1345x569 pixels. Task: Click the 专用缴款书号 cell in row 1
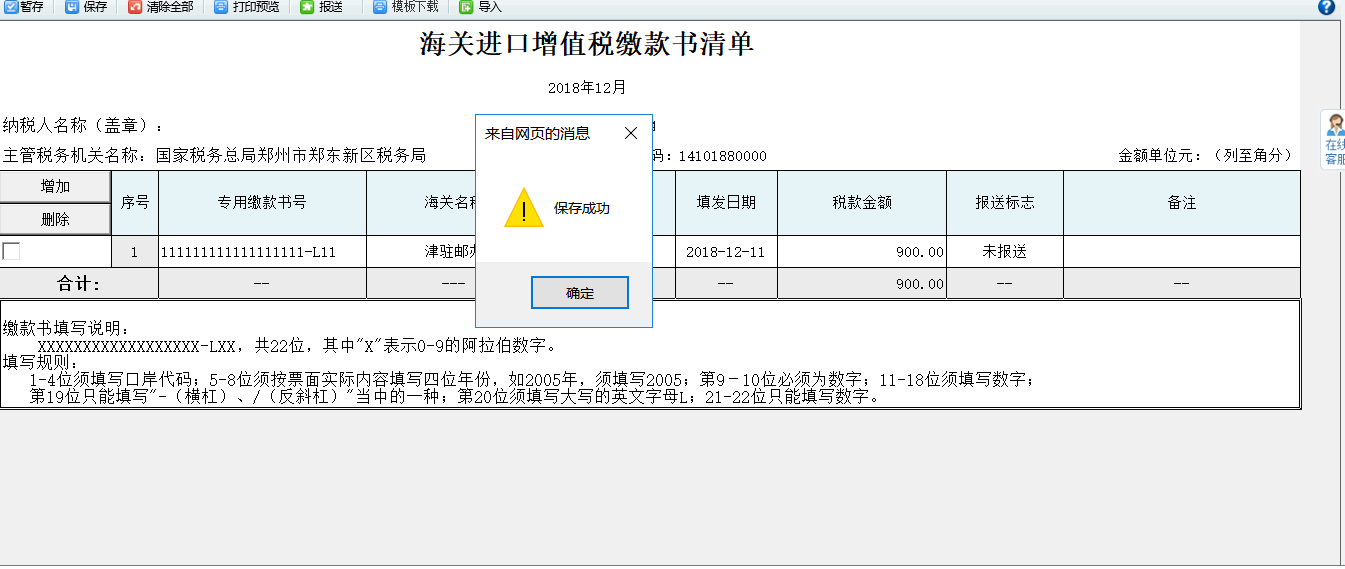(262, 252)
